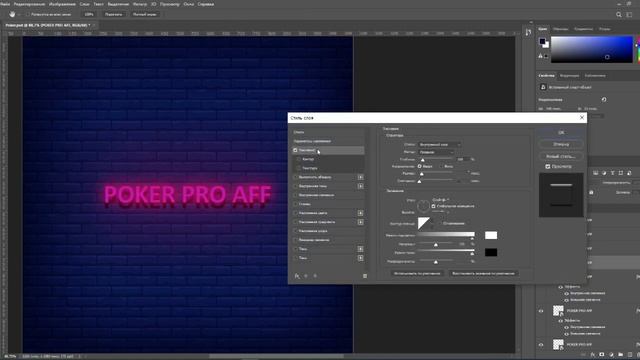Enable the Выполнить обводку checkbox
640x360 pixels.
(295, 177)
